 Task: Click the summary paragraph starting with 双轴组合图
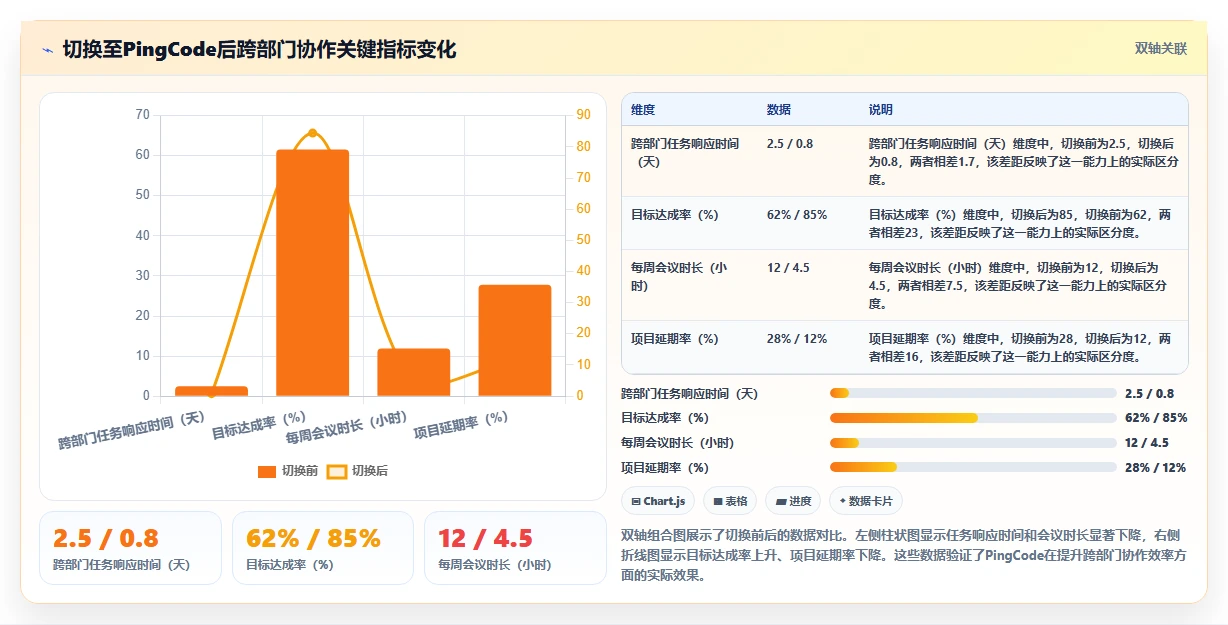pos(904,555)
